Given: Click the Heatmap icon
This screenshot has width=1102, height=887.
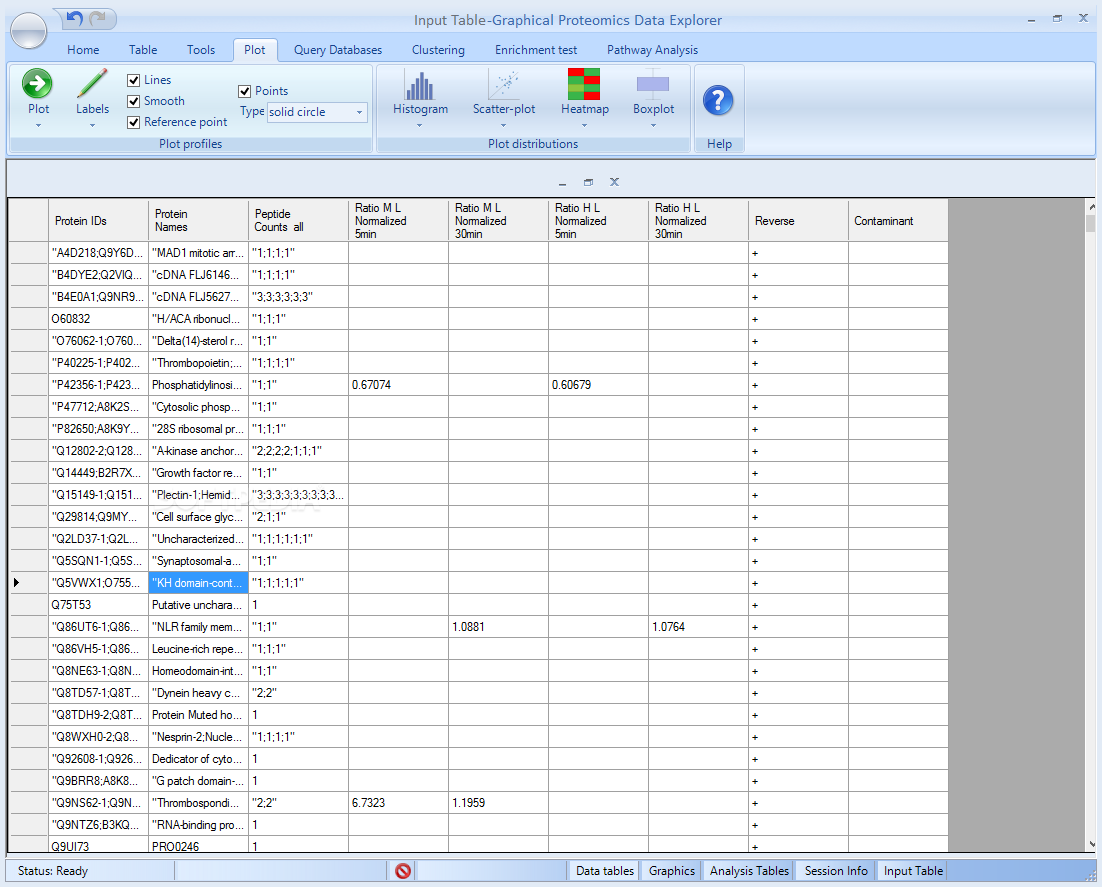Looking at the screenshot, I should click(x=584, y=84).
